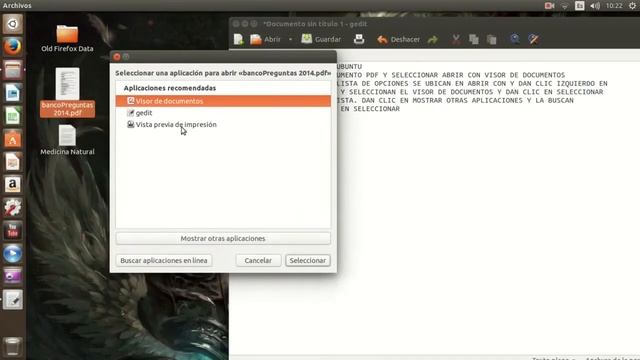Click the find and replace icon in gedit
This screenshot has height=360, width=640.
533,39
